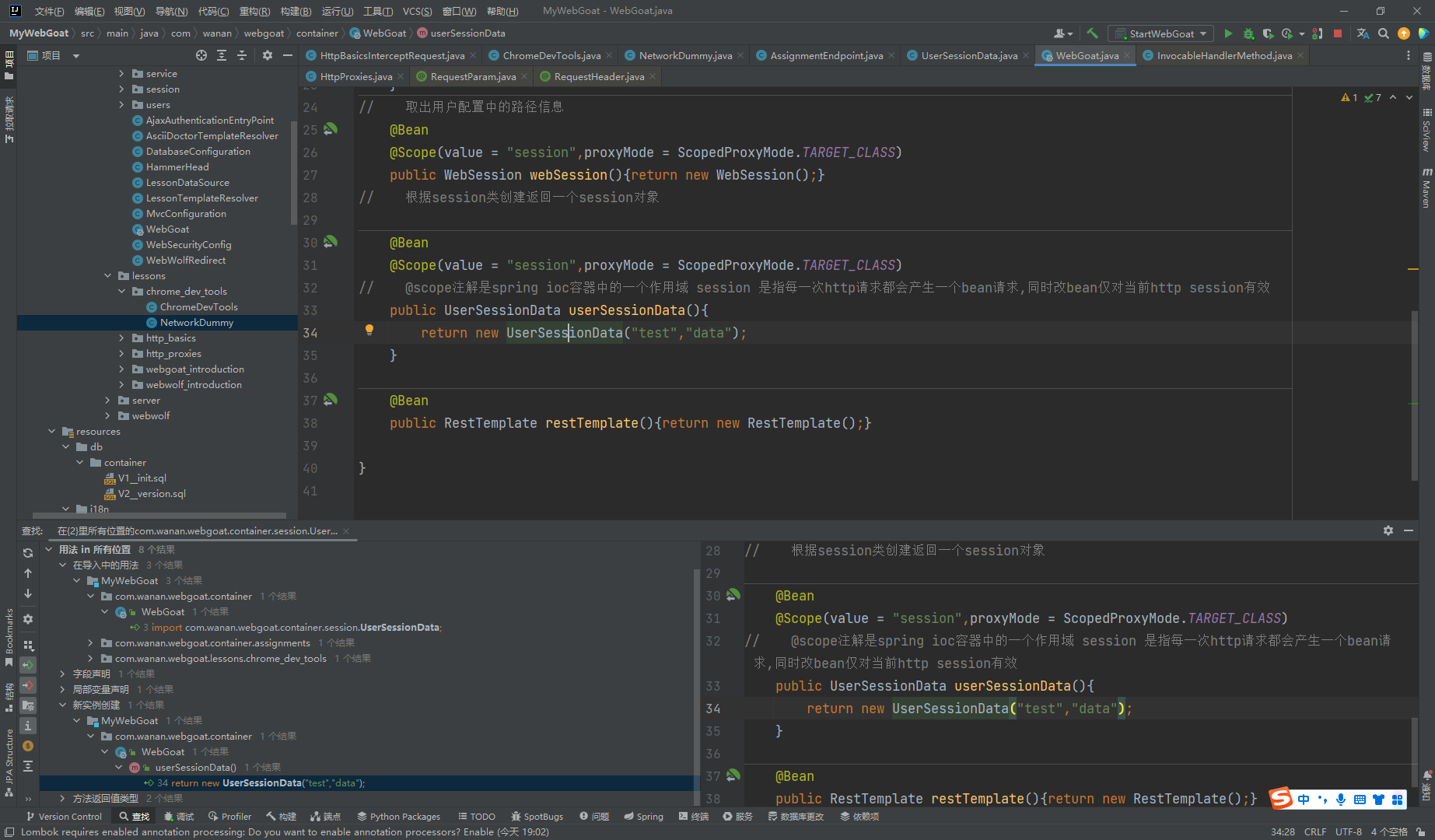Click the warnings indicator in editor

click(x=1349, y=97)
